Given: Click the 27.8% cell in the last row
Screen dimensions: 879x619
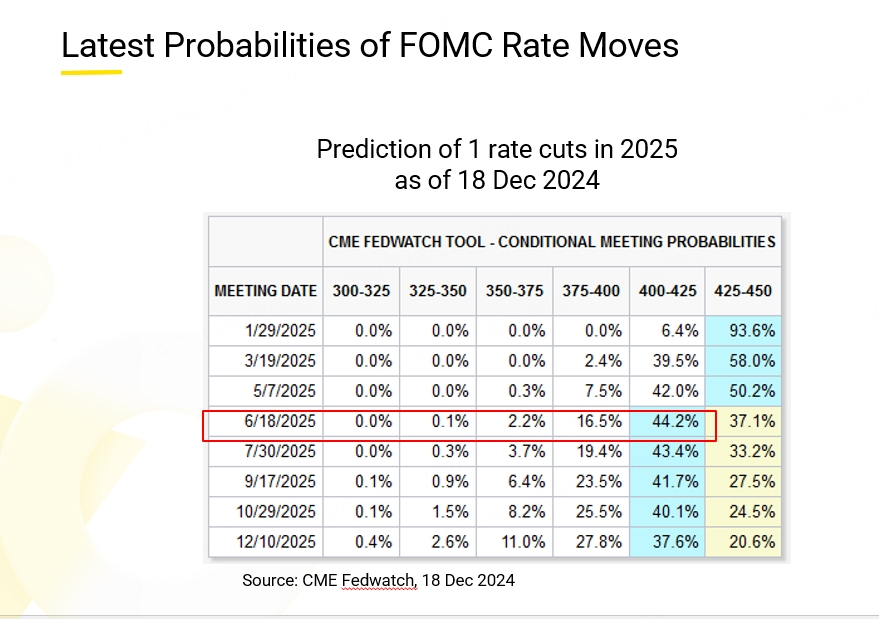Looking at the screenshot, I should (591, 542).
